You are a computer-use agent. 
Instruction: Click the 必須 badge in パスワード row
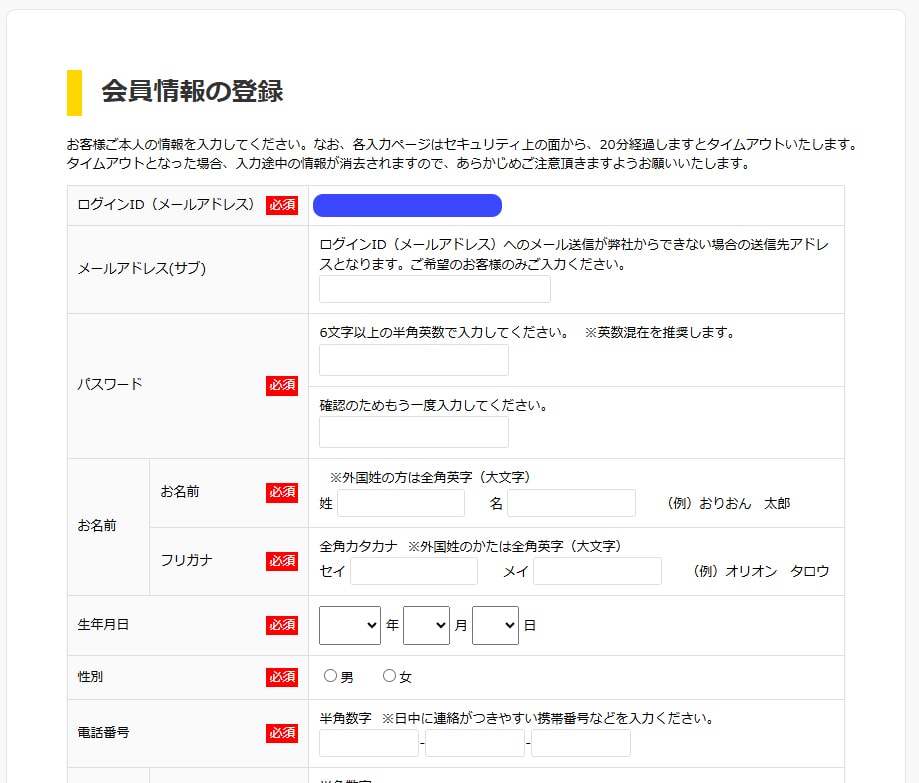tap(282, 385)
